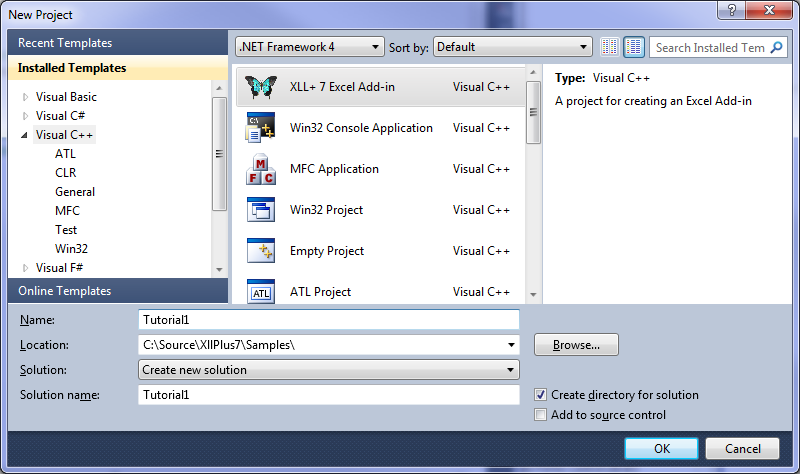
Task: Open the Online Templates section
Action: pos(118,291)
